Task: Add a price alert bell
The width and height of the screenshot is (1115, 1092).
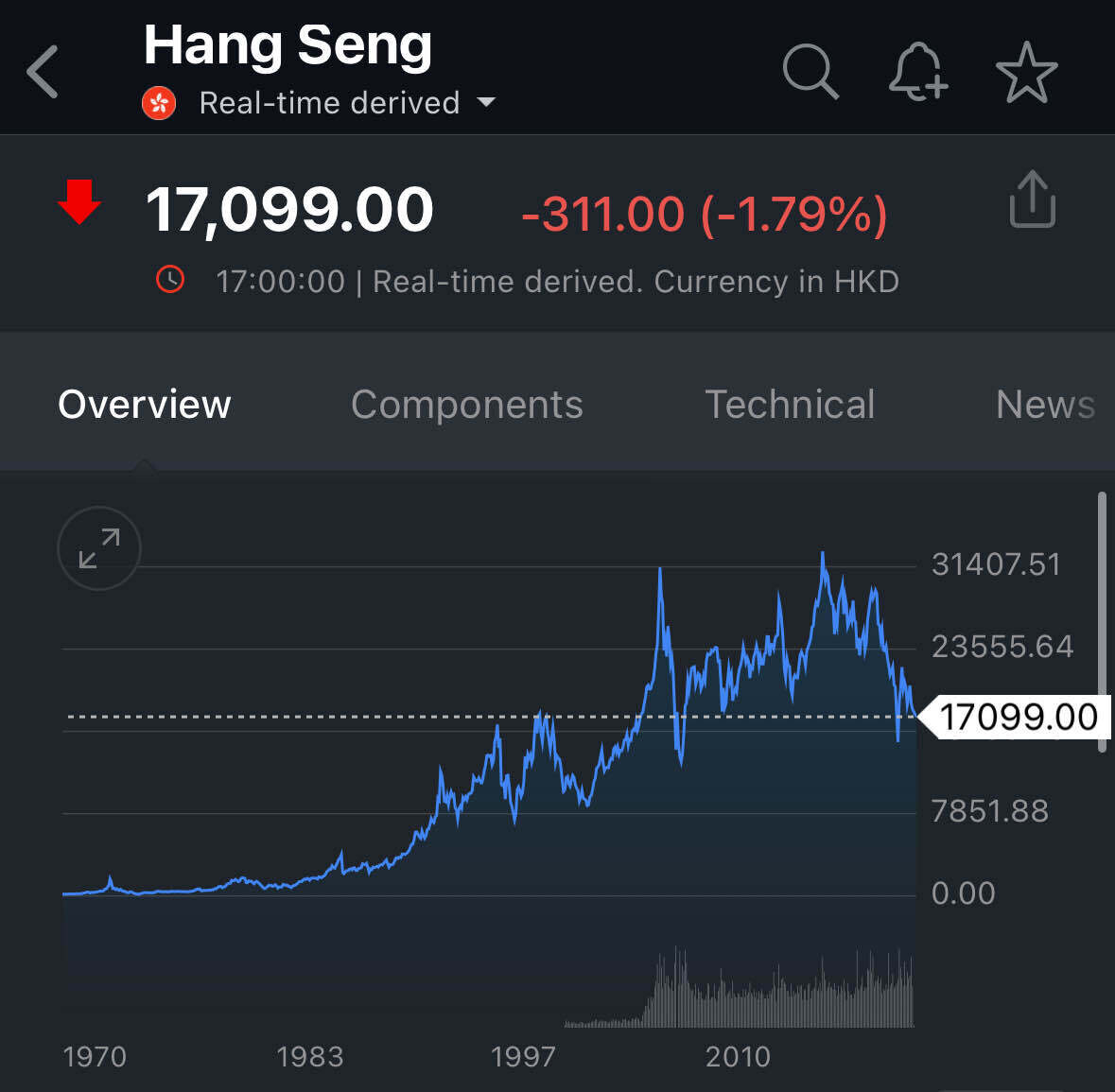Action: pyautogui.click(x=917, y=72)
